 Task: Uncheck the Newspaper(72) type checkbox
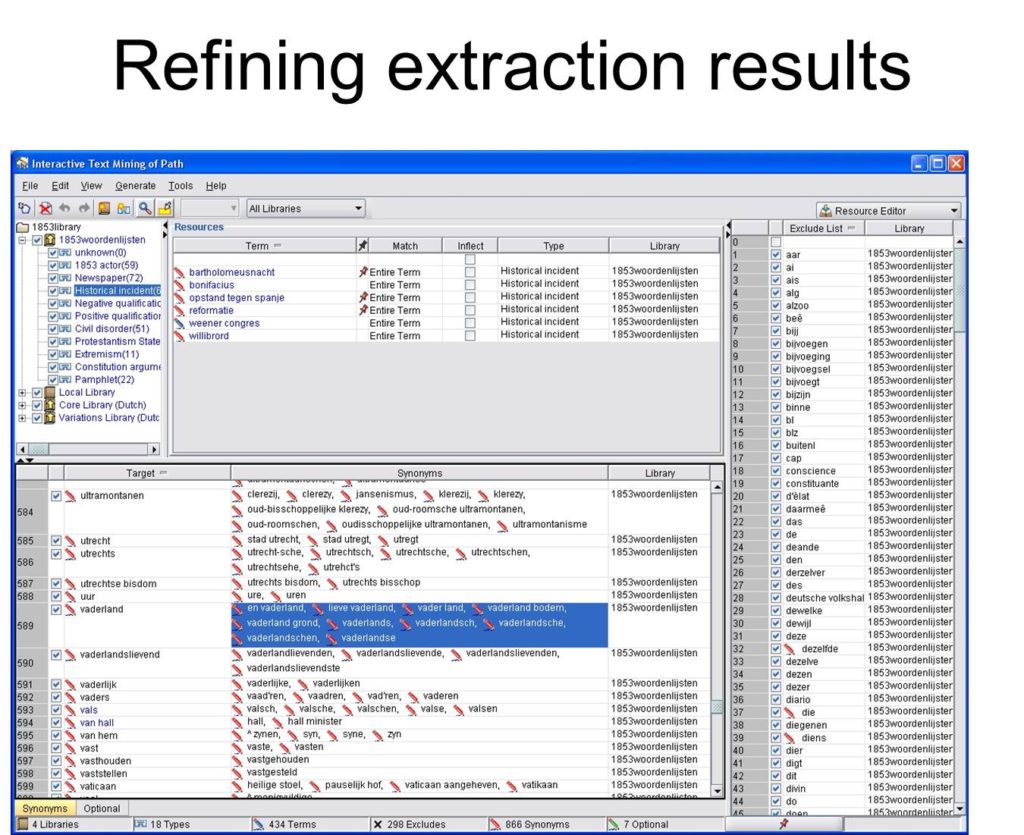(54, 278)
